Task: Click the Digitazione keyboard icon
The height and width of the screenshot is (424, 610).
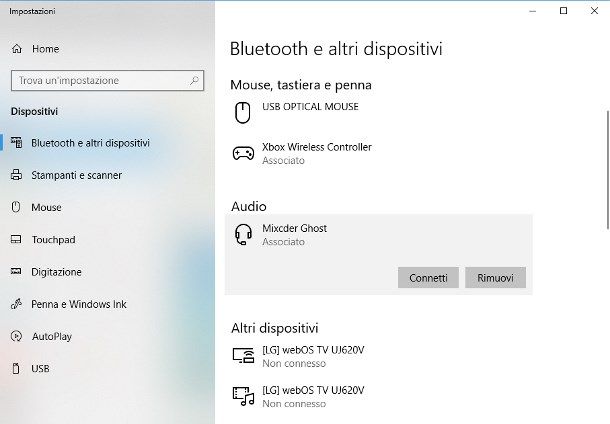Action: point(16,271)
